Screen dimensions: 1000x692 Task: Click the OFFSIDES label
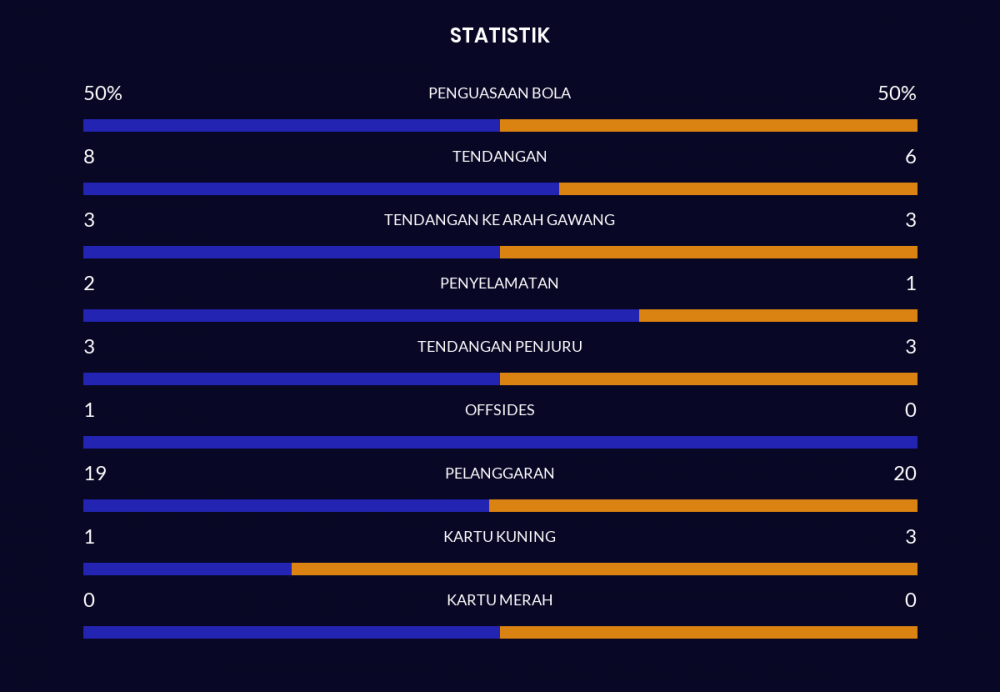click(499, 410)
